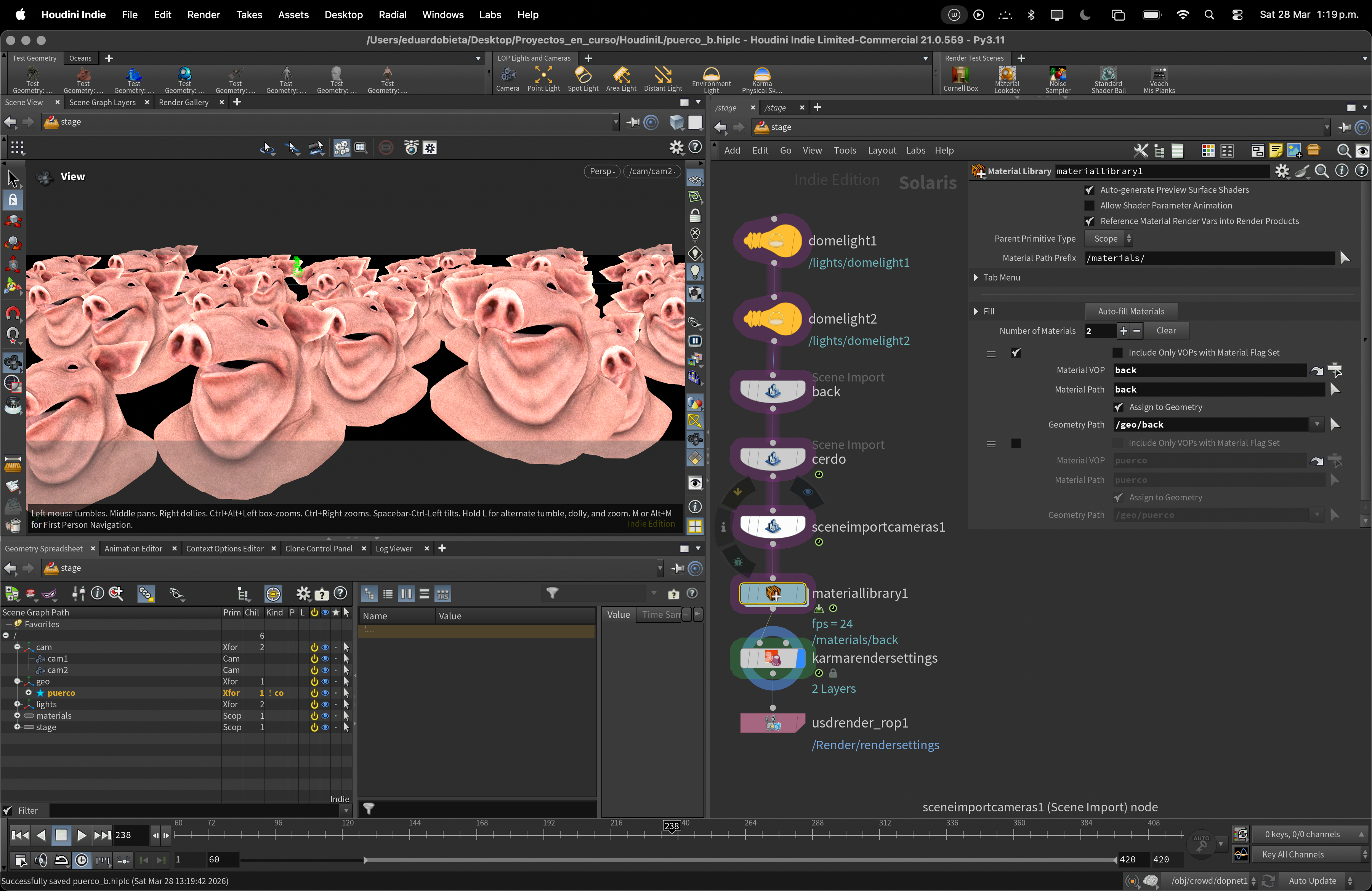Toggle visibility eye for puerco prim
Viewport: 1372px width, 891px height.
point(325,693)
